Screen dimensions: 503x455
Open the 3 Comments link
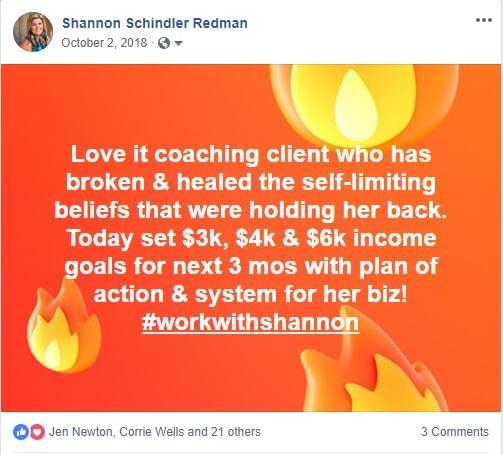[x=455, y=432]
